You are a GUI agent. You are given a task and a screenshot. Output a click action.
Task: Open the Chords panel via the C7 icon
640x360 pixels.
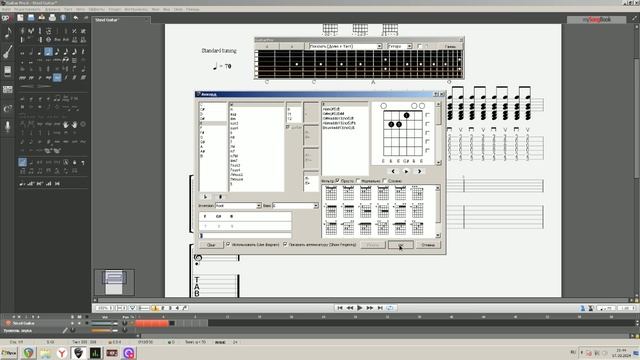(x=7, y=109)
